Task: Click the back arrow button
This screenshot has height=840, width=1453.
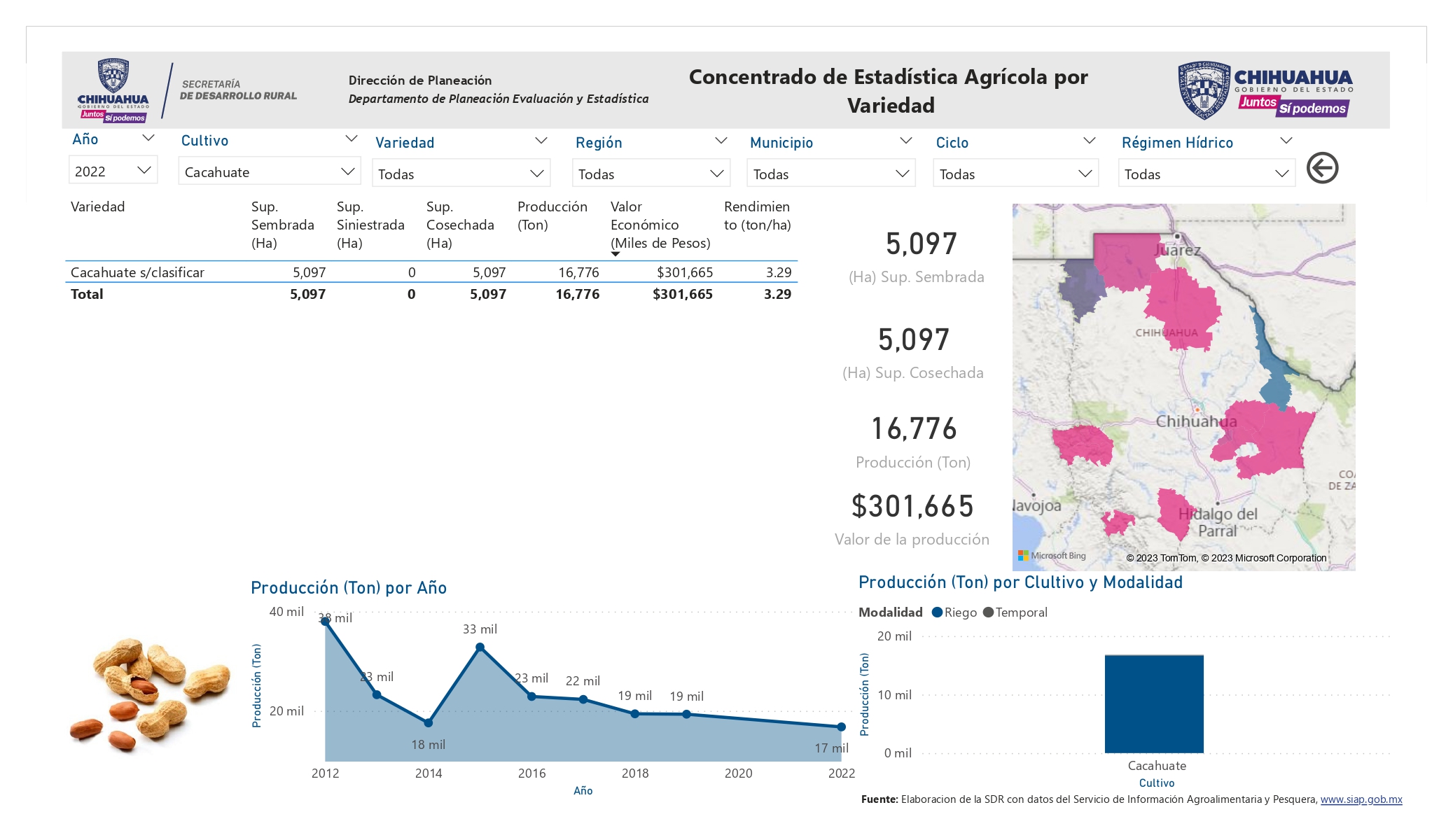Action: [1322, 168]
